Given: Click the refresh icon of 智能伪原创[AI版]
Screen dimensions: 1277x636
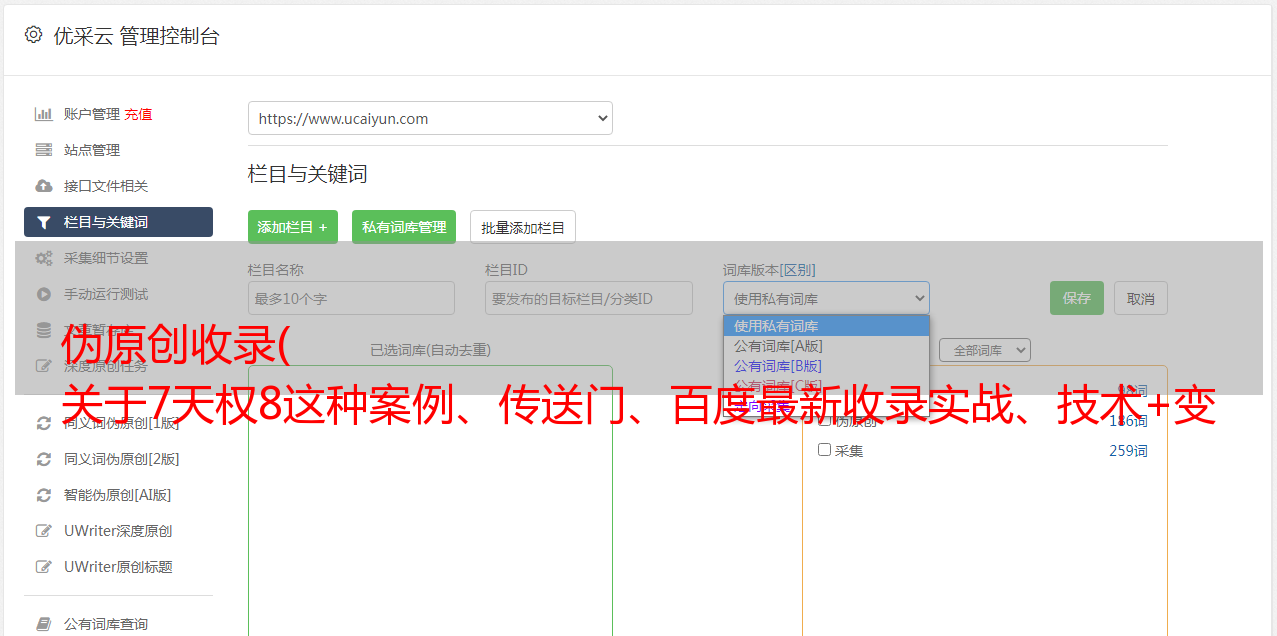Looking at the screenshot, I should pos(43,495).
